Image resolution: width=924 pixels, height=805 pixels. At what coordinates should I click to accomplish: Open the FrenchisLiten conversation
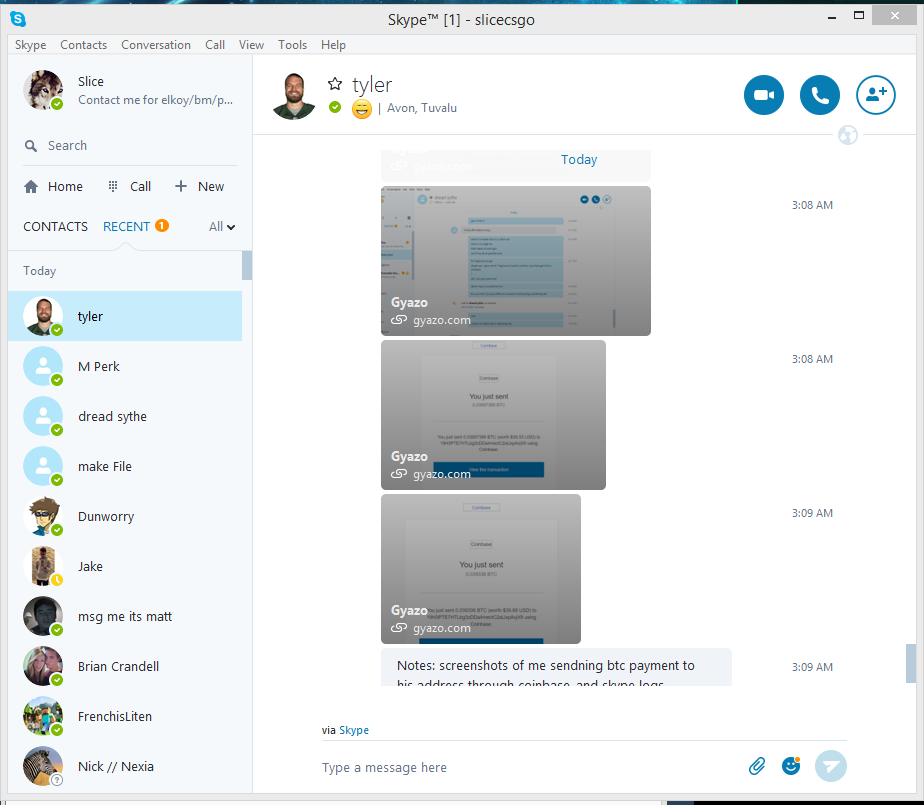click(x=125, y=717)
